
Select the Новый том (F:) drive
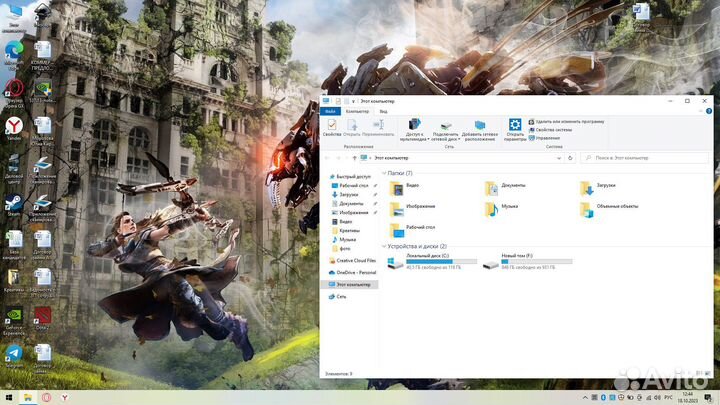(528, 261)
